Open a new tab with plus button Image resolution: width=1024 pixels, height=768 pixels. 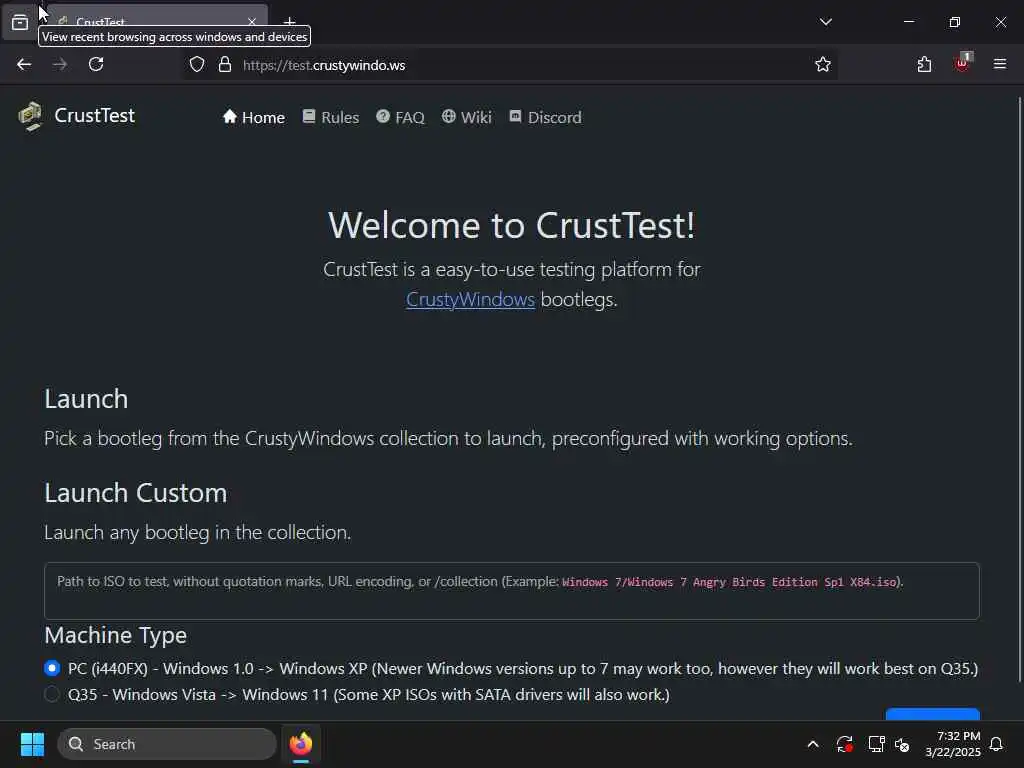point(289,22)
